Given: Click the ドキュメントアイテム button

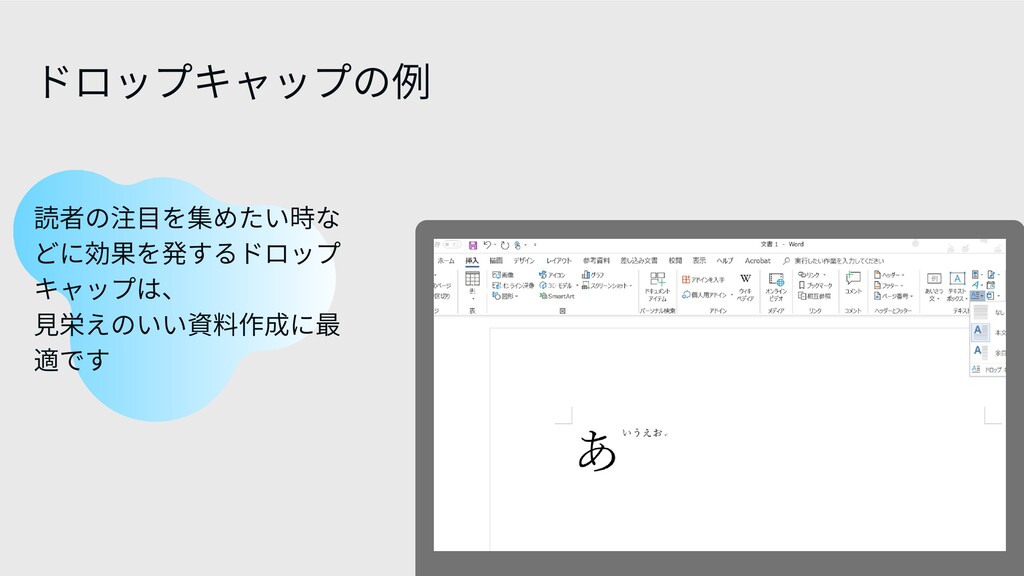Looking at the screenshot, I should coord(658,287).
